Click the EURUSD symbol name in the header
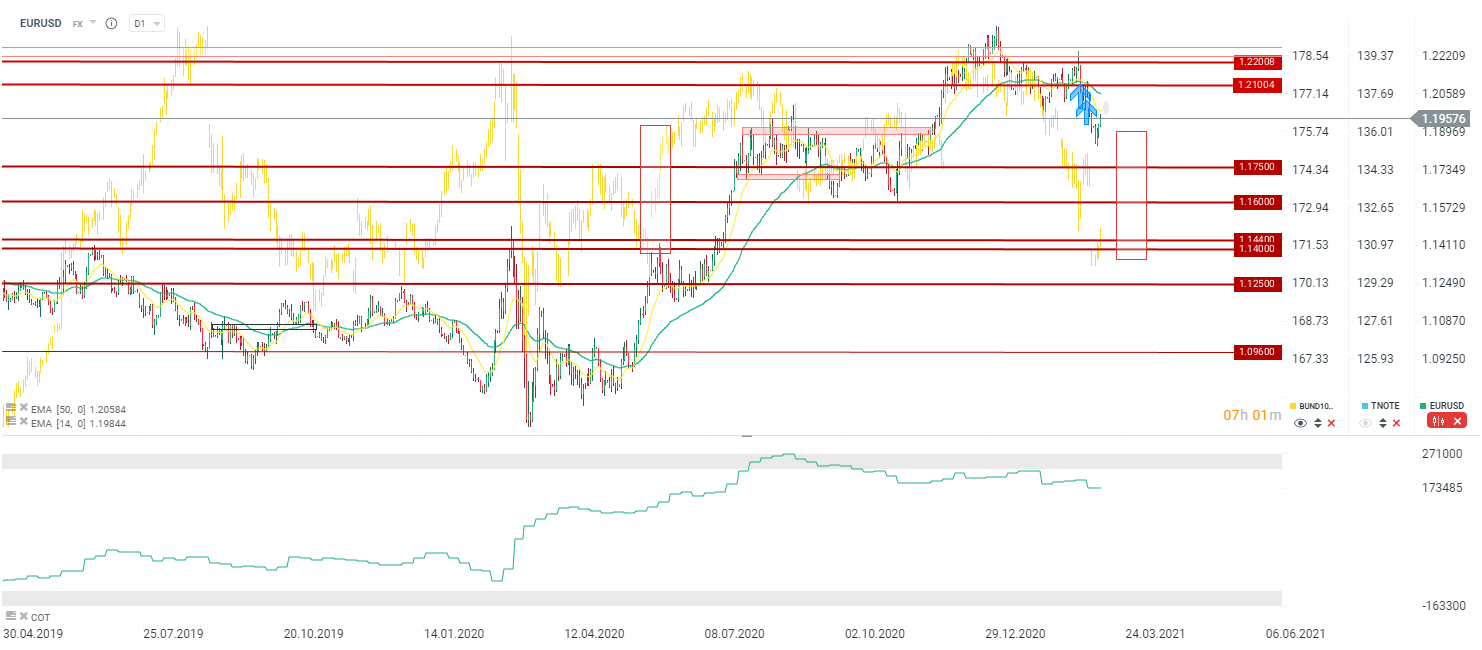 pyautogui.click(x=42, y=23)
